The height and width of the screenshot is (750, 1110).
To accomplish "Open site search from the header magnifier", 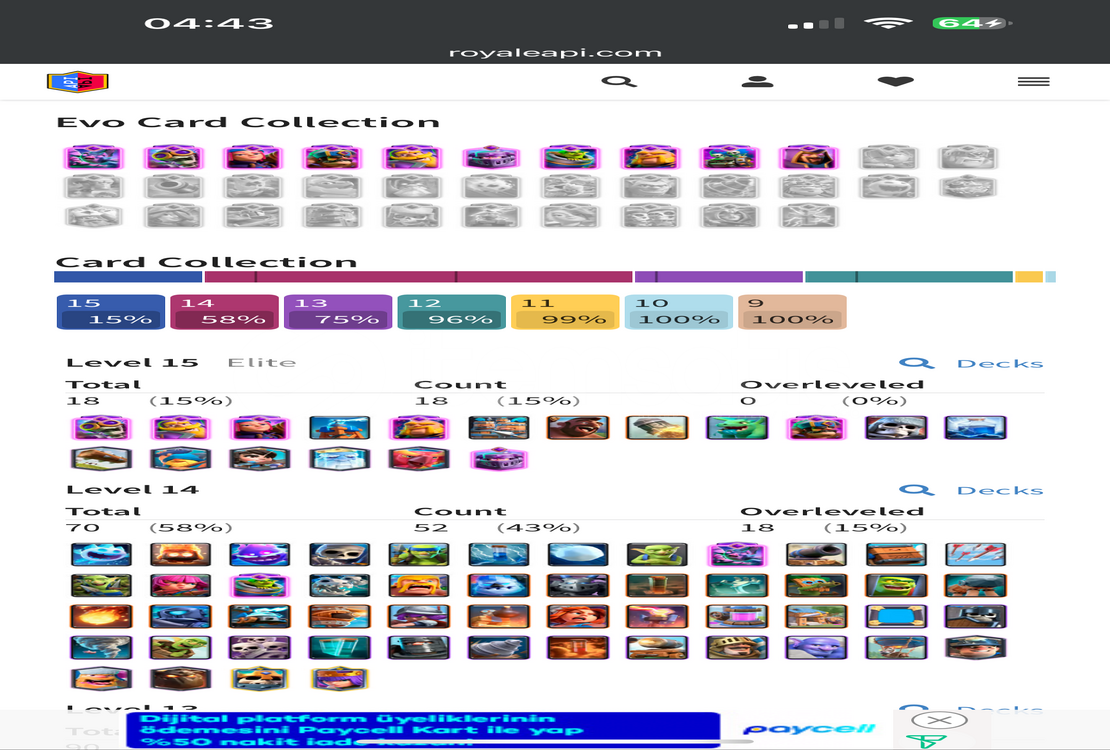I will (x=619, y=81).
